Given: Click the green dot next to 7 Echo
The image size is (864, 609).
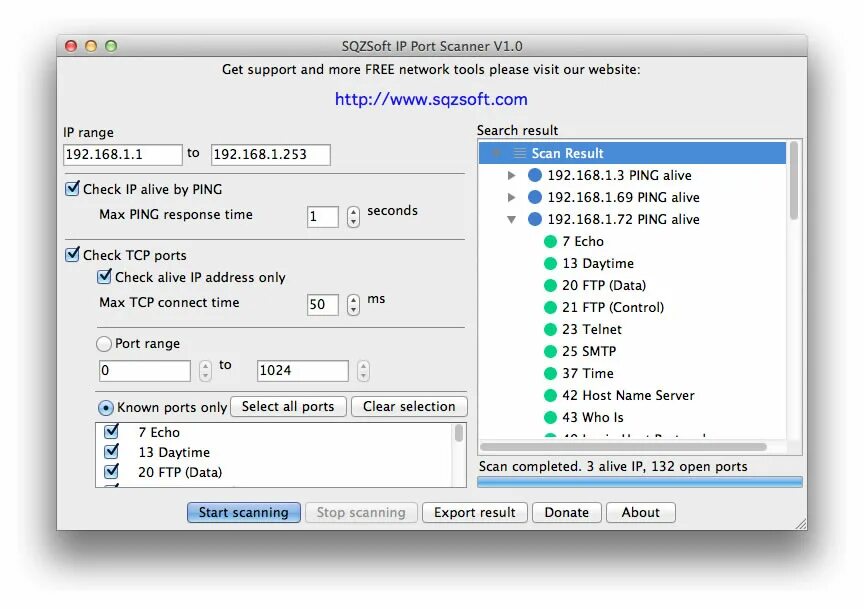Looking at the screenshot, I should pos(550,241).
